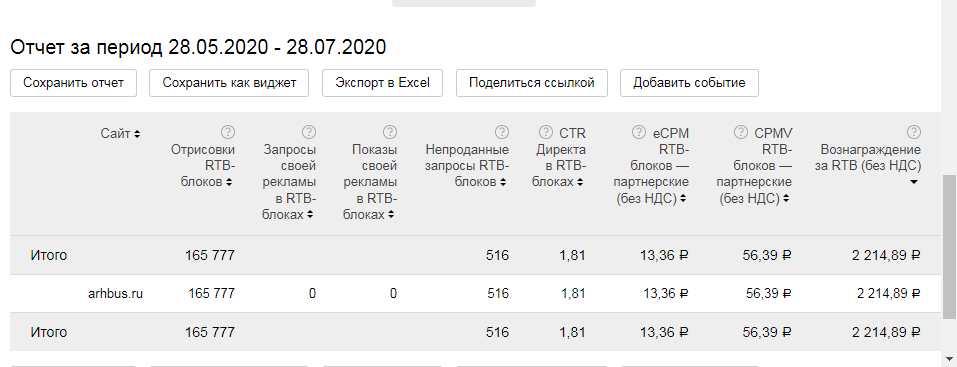Click help icon above Вознаграждение за RTB
The height and width of the screenshot is (367, 957).
(x=914, y=132)
